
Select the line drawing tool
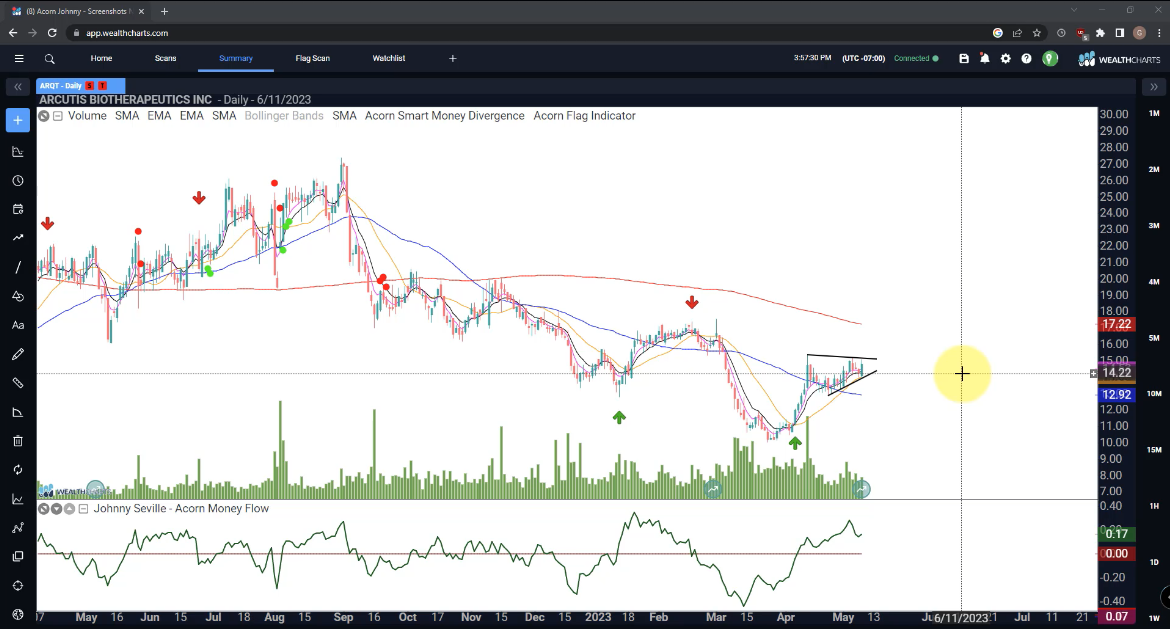18,267
